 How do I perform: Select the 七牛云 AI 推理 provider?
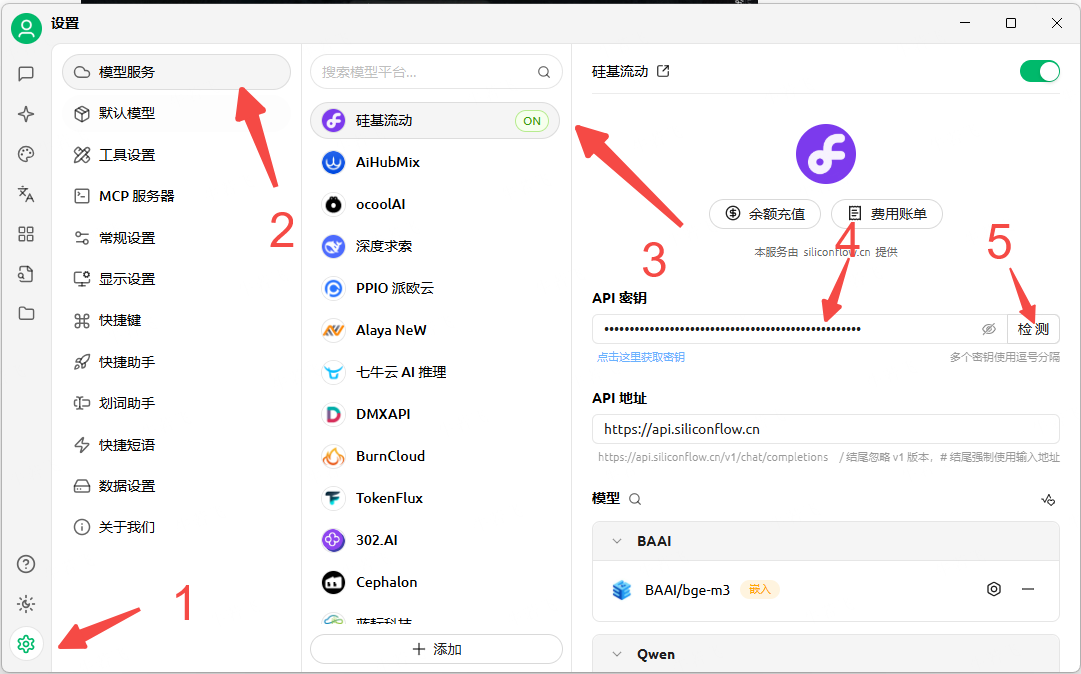coord(435,373)
